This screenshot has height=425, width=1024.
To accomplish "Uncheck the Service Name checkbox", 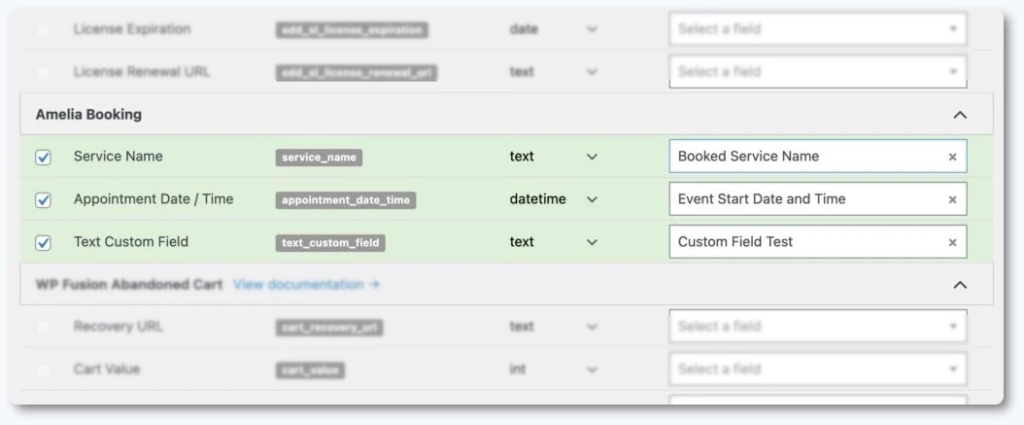I will (43, 157).
